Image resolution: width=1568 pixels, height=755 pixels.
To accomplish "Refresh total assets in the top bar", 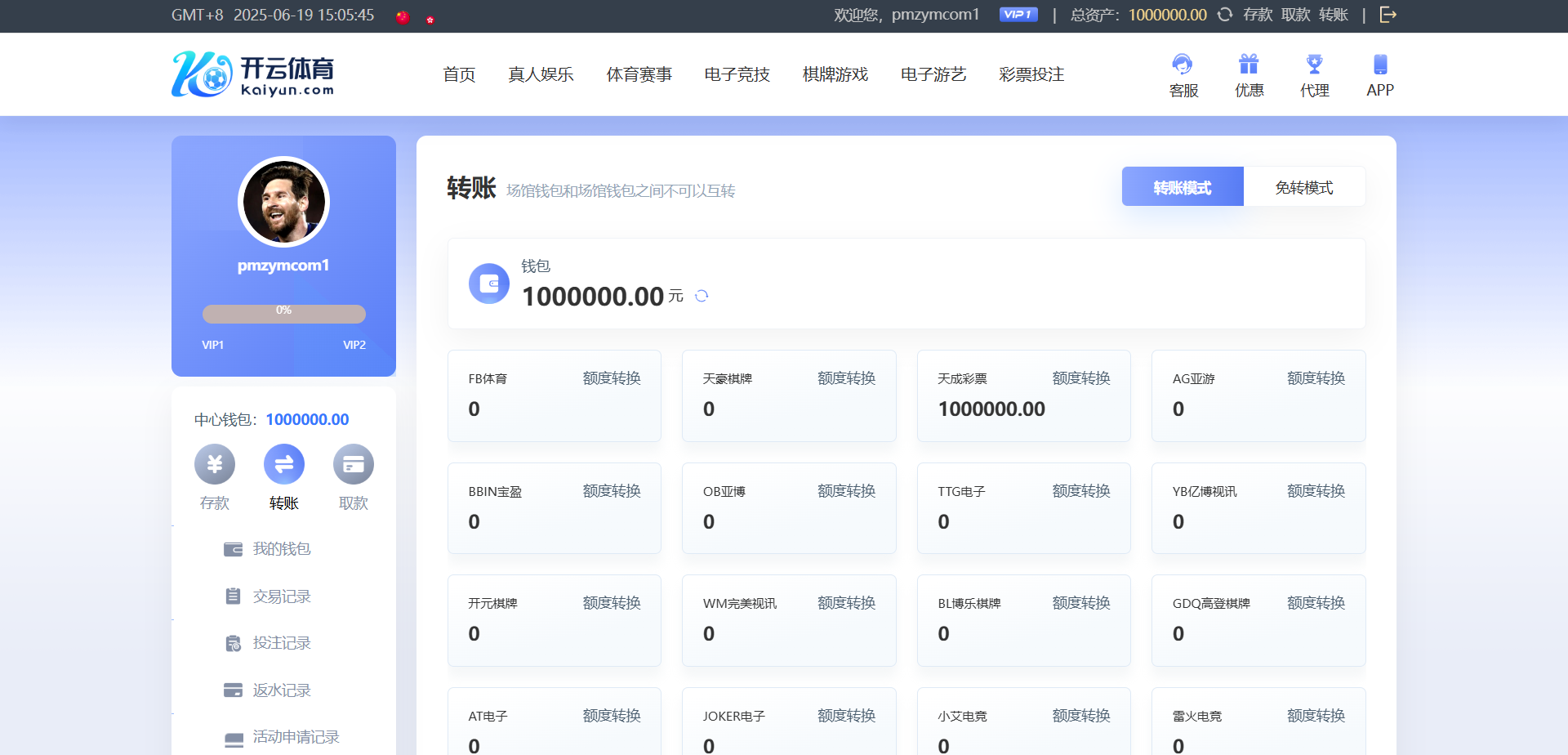I will (1225, 15).
